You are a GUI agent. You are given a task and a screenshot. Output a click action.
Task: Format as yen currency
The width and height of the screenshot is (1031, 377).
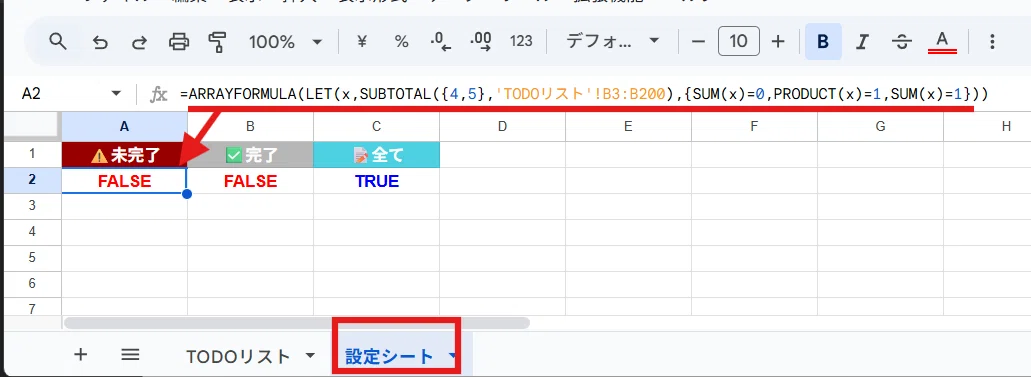(361, 42)
